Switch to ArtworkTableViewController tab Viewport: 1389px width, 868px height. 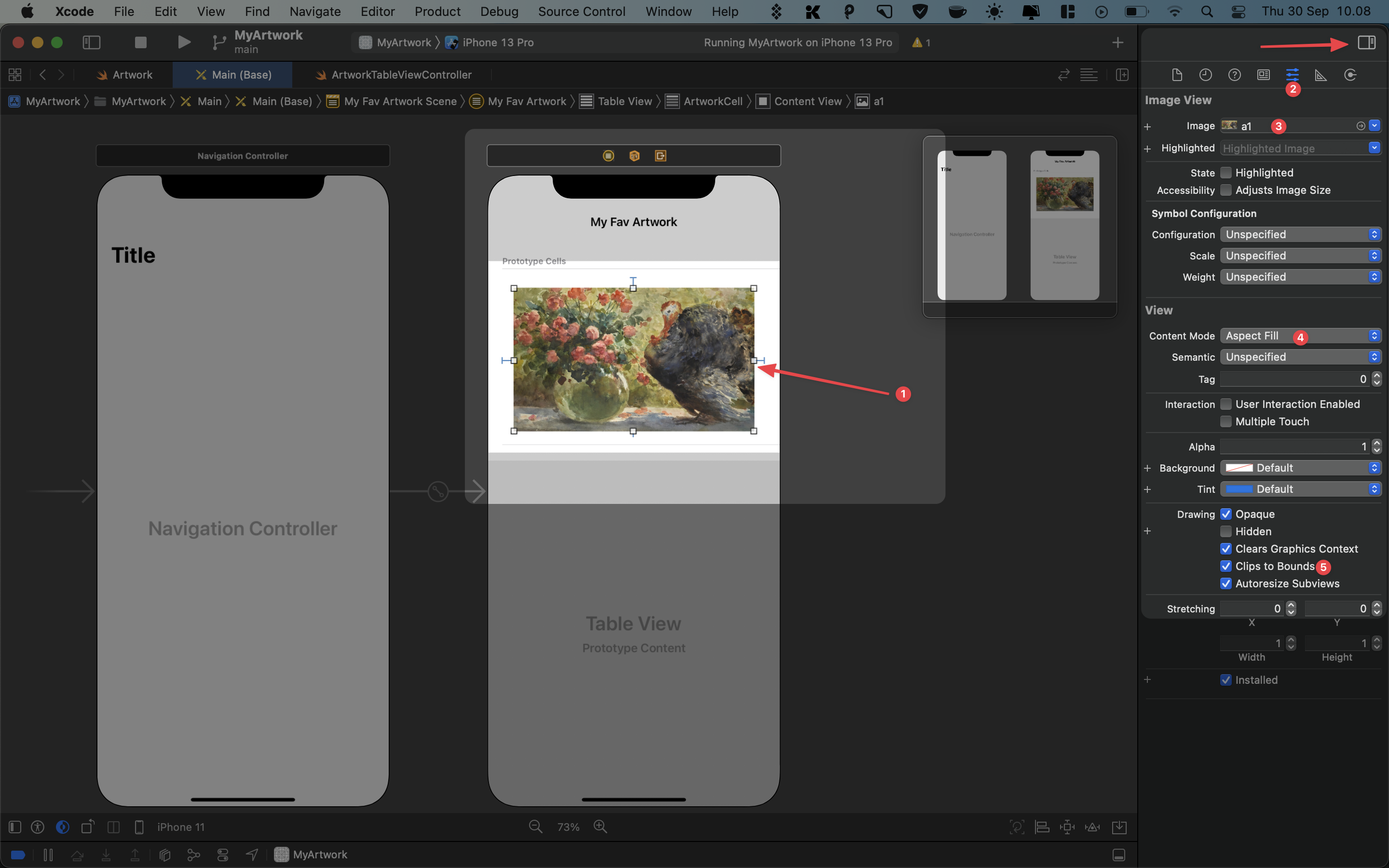click(x=393, y=75)
